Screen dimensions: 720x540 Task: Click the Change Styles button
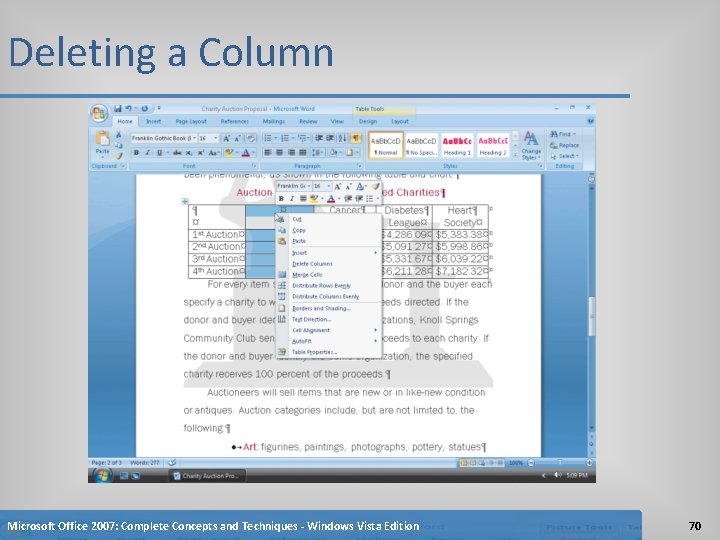click(531, 145)
